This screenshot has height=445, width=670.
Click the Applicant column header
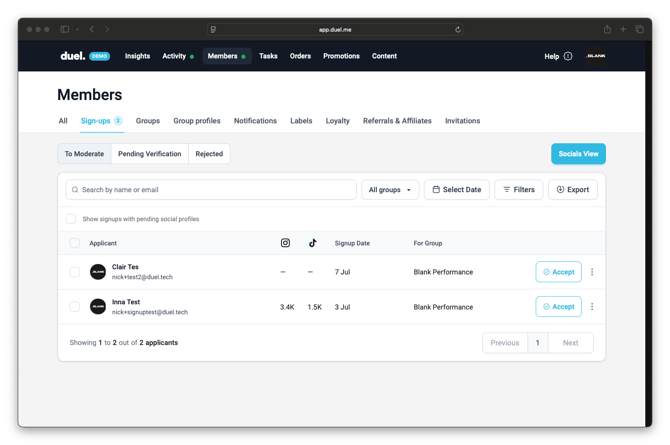pyautogui.click(x=103, y=243)
